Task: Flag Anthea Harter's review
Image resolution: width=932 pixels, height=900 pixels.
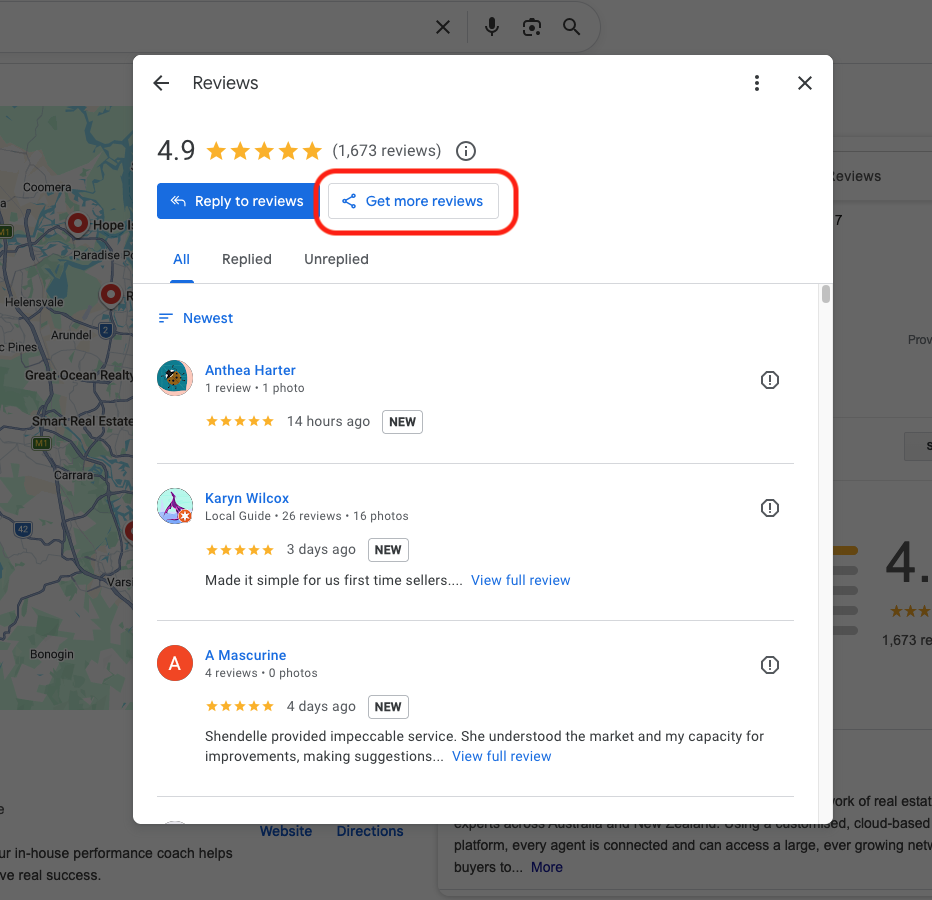Action: coord(770,380)
